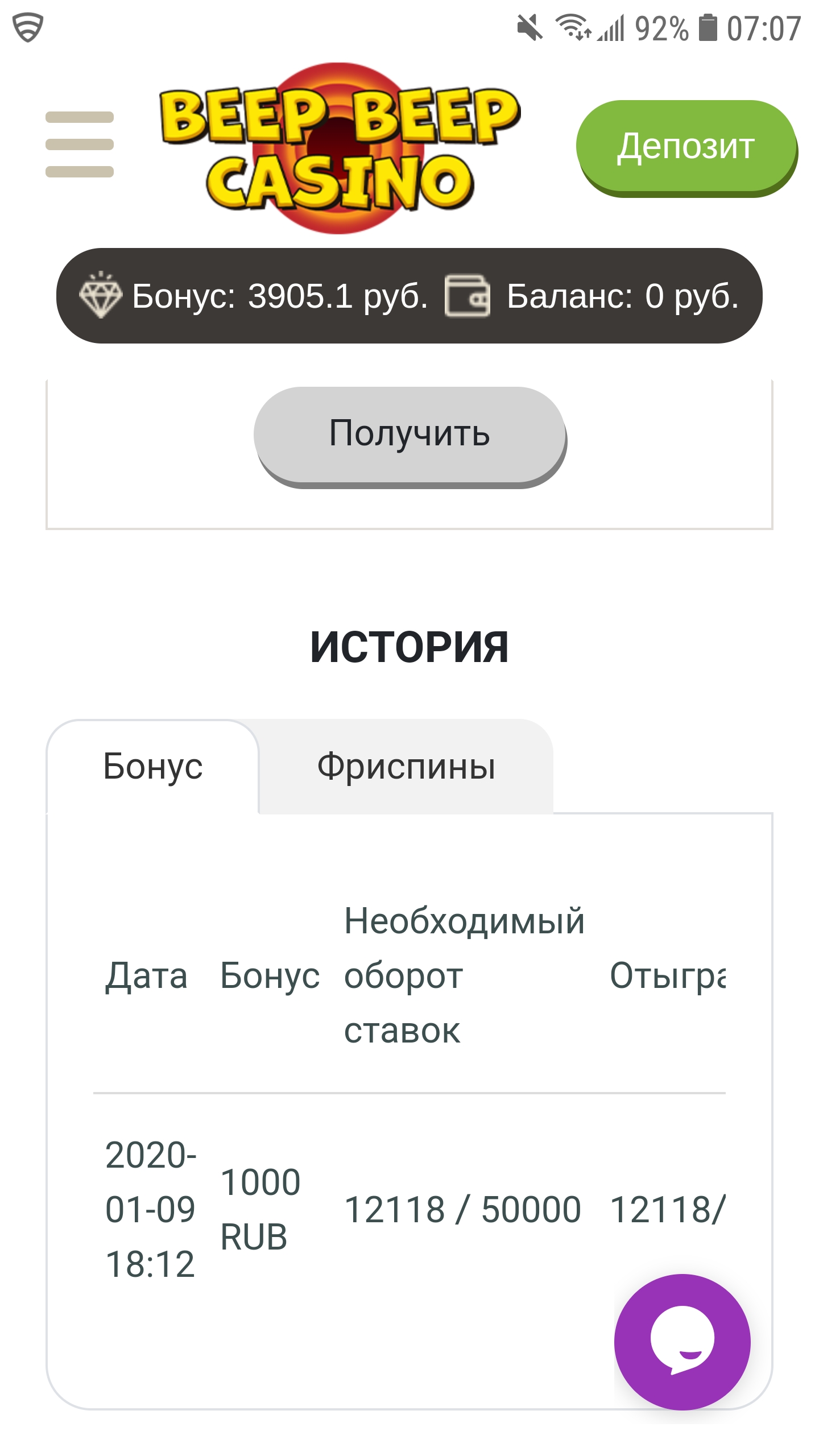The image size is (819, 1456).
Task: Switch to the Фриспины tab
Action: 406,766
